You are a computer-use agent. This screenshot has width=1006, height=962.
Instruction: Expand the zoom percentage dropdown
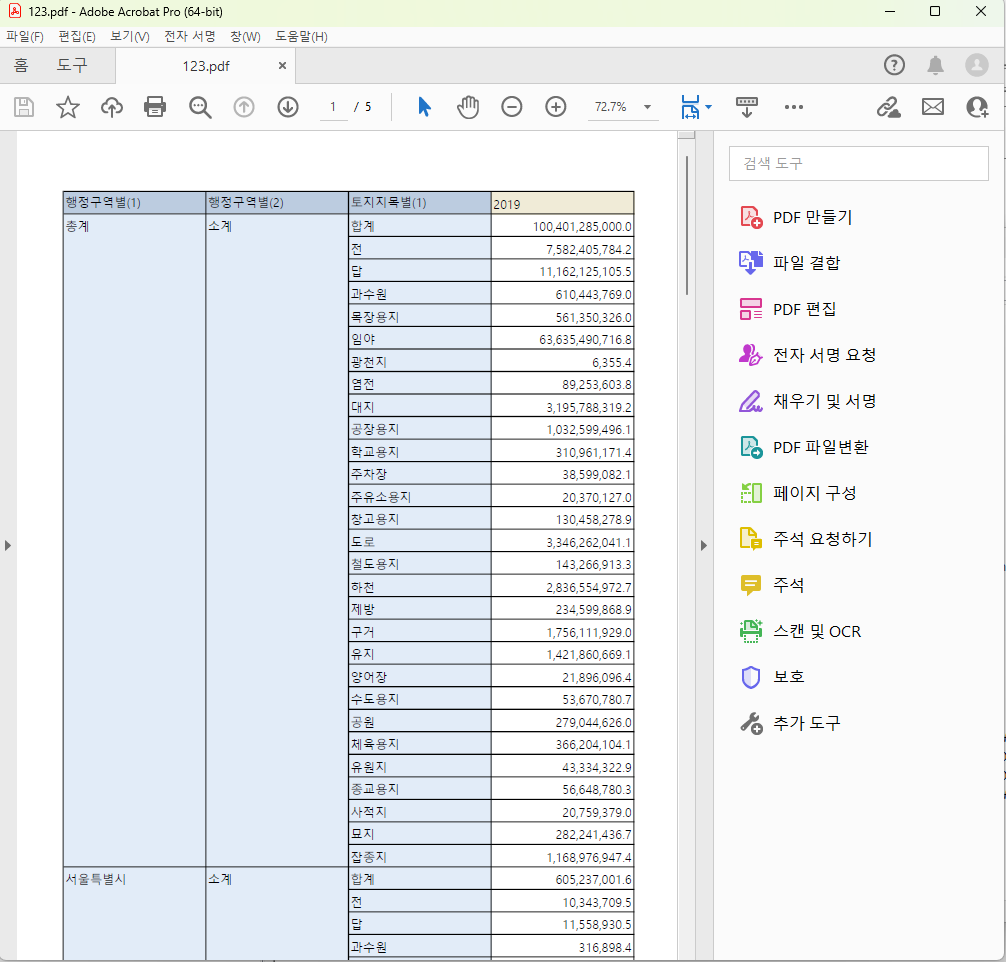click(x=647, y=107)
